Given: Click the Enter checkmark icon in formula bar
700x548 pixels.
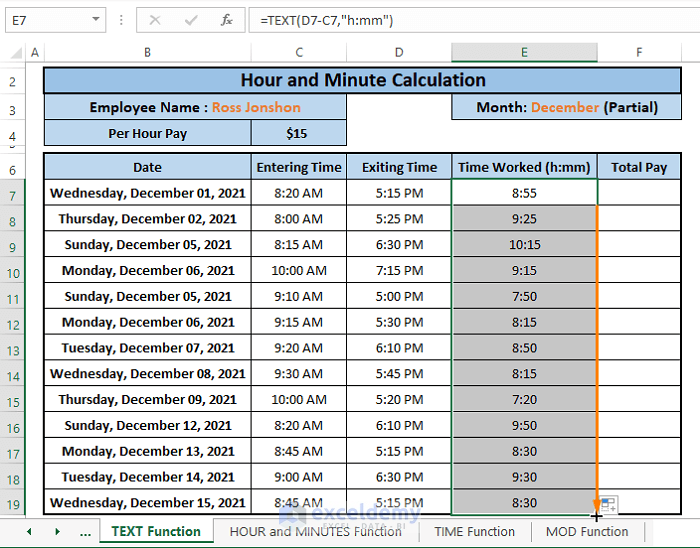Looking at the screenshot, I should [x=191, y=20].
